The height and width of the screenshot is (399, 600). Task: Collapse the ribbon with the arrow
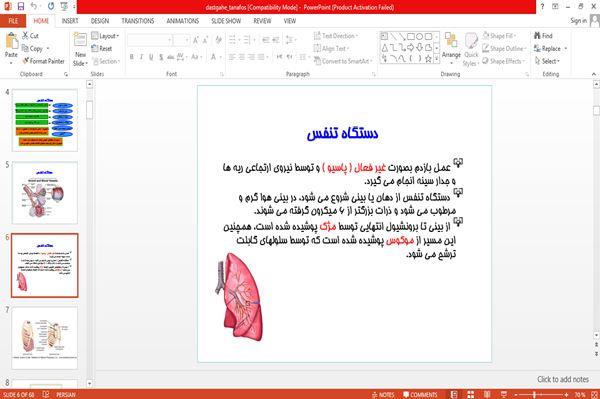[x=593, y=74]
